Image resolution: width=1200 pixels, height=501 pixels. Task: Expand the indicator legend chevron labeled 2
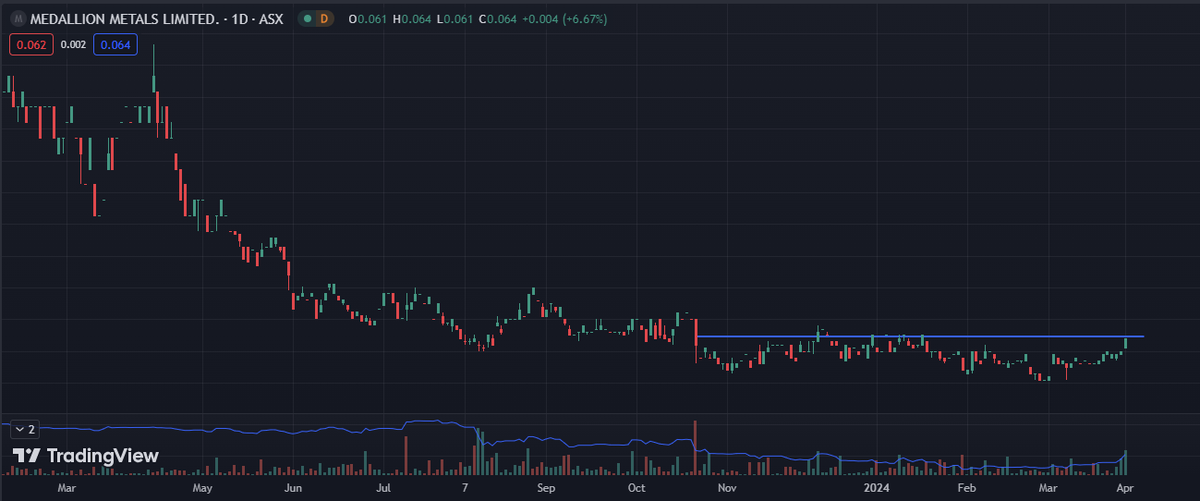pyautogui.click(x=24, y=429)
